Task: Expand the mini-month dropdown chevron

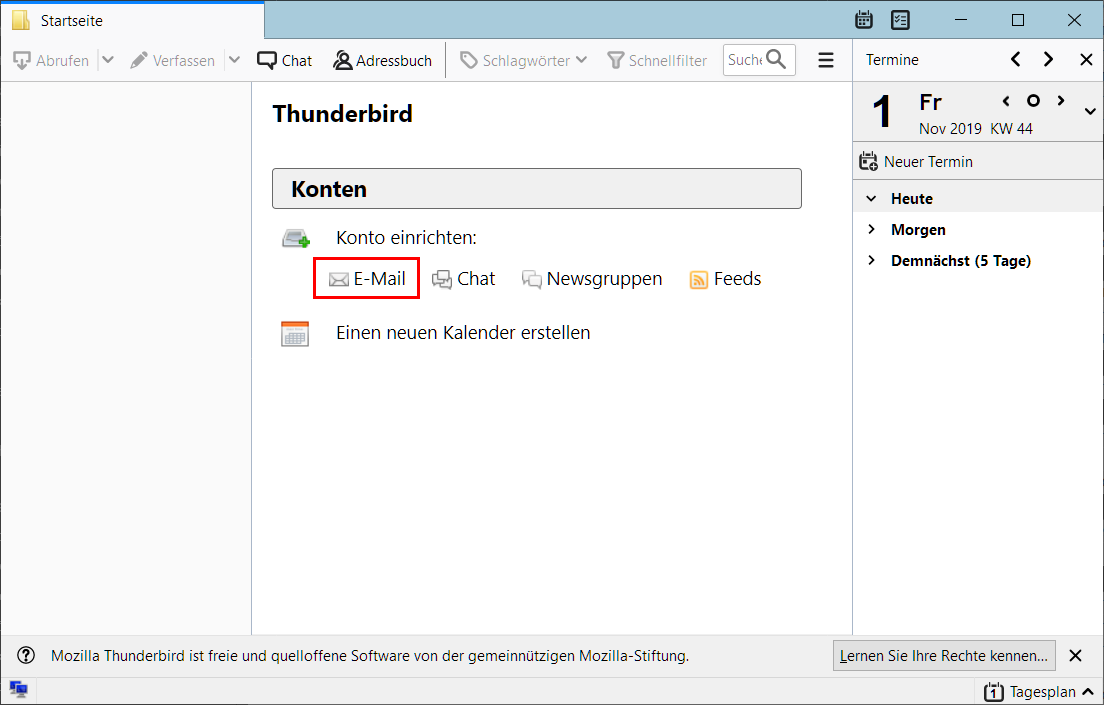Action: click(x=1090, y=111)
